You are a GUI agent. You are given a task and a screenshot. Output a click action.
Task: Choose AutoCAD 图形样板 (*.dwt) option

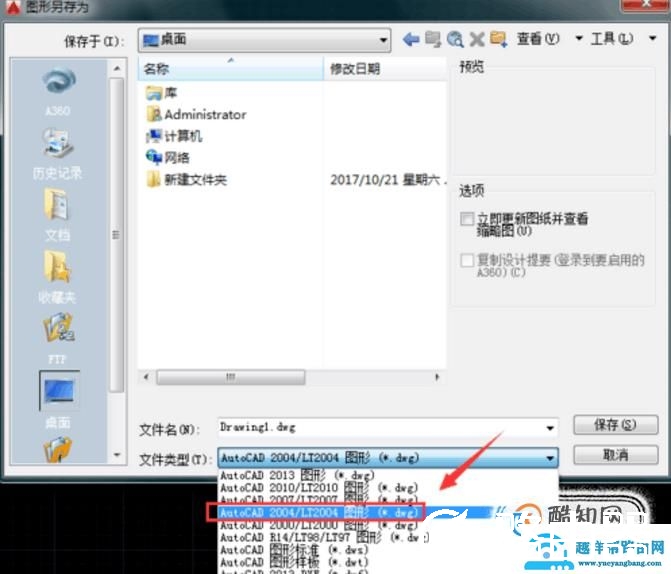pyautogui.click(x=294, y=562)
